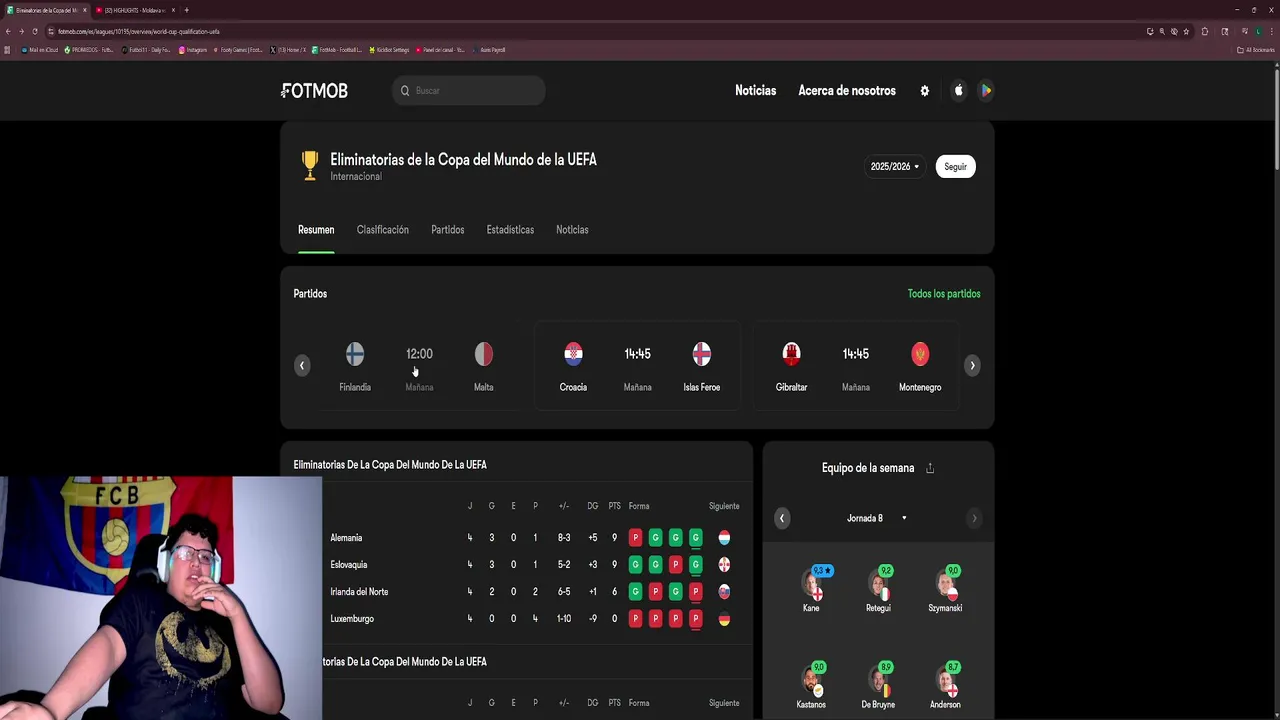
Task: Open the Mail en iCloud bookmark
Action: [x=39, y=50]
